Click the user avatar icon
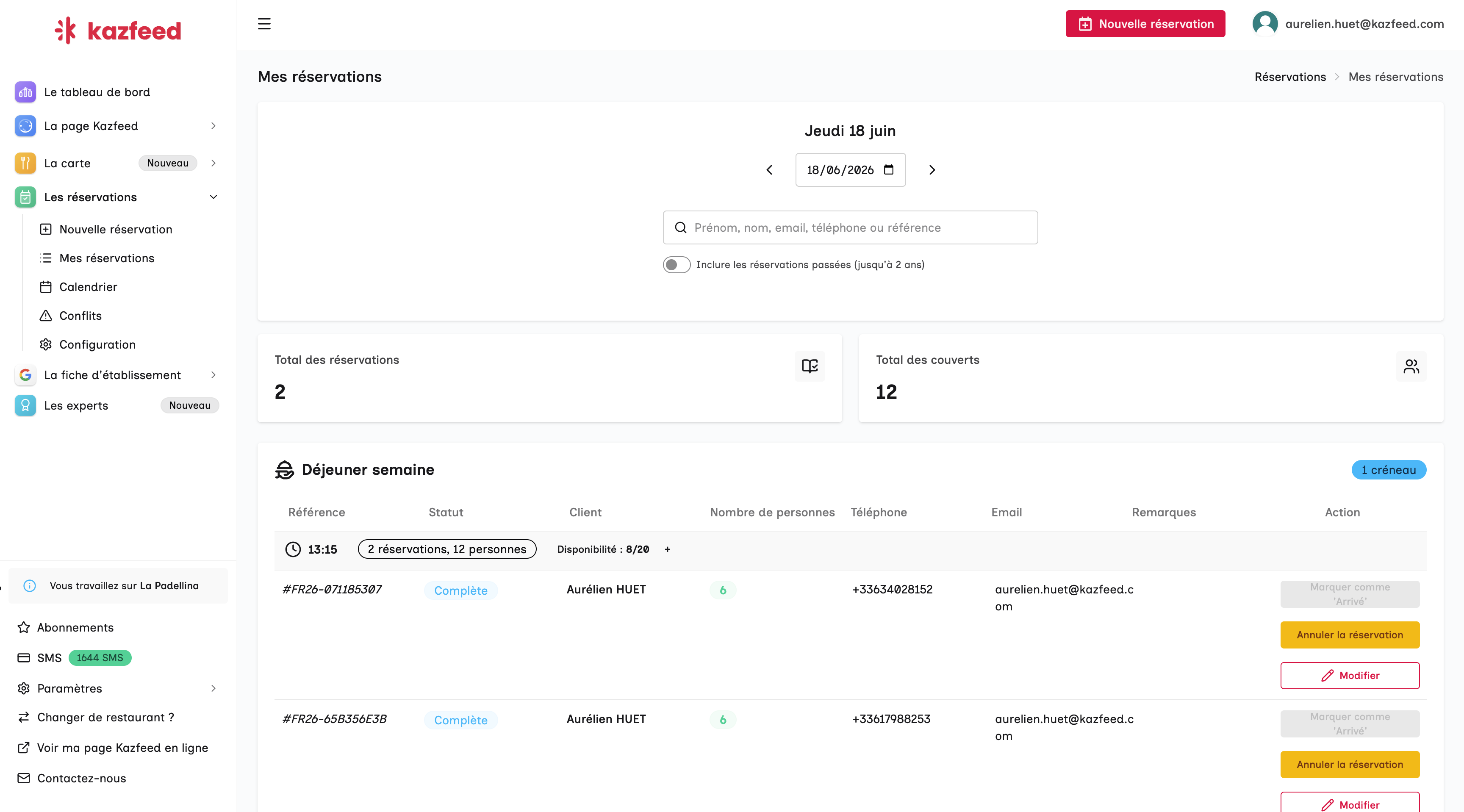Image resolution: width=1464 pixels, height=812 pixels. [x=1265, y=24]
